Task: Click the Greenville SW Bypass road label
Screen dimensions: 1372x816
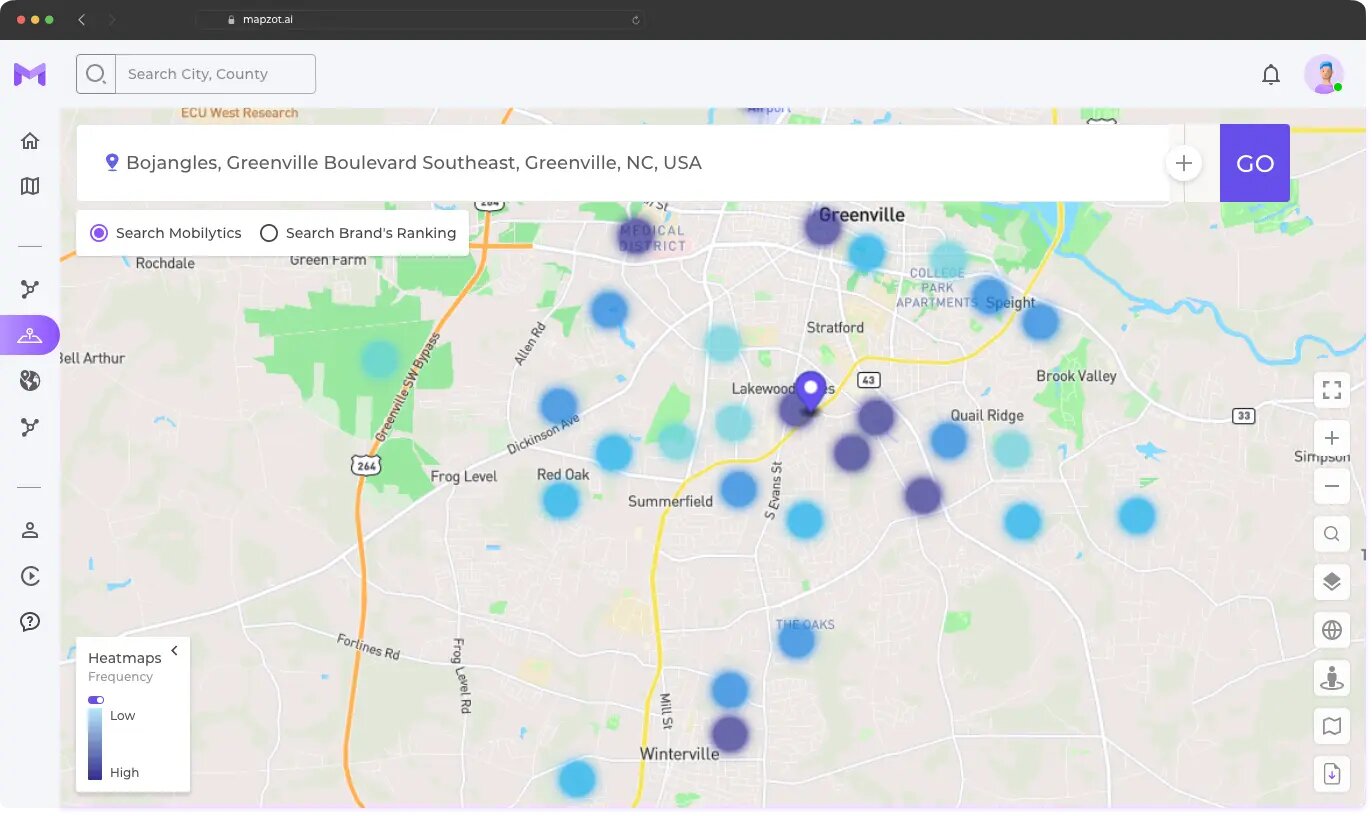Action: pos(410,386)
